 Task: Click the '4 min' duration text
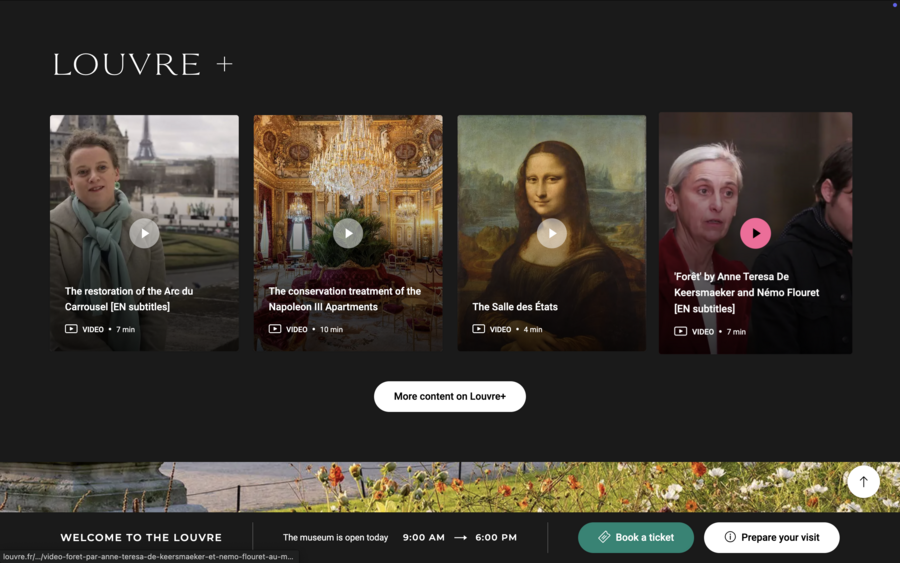[533, 329]
